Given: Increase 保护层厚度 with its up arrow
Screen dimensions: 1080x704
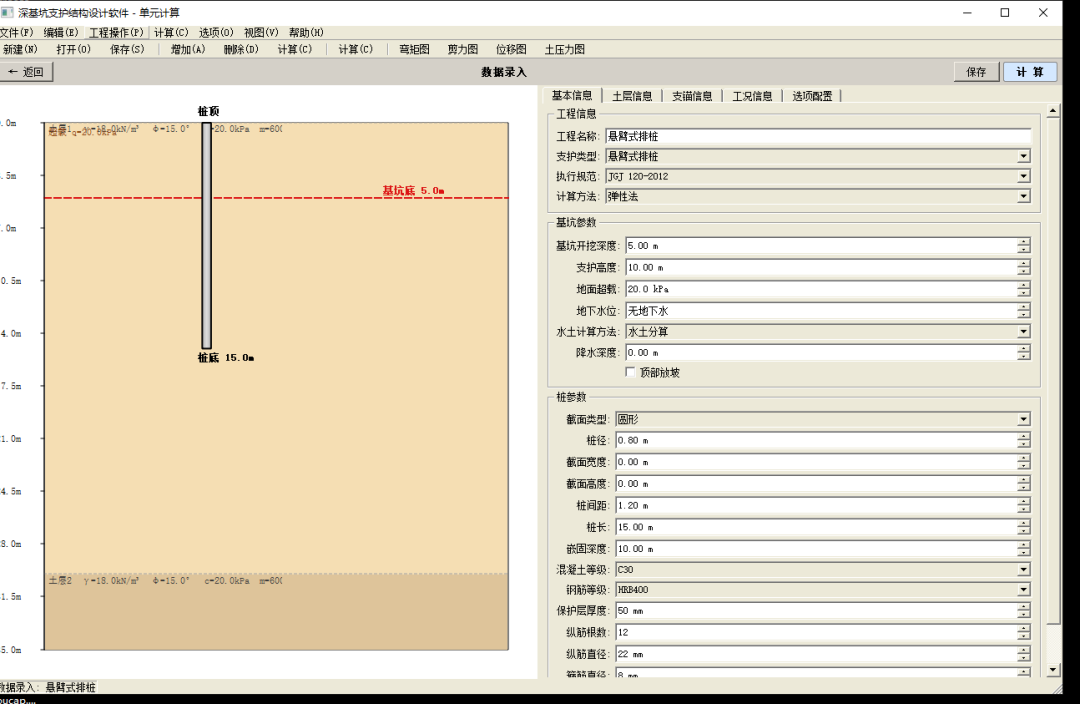Looking at the screenshot, I should [1024, 607].
